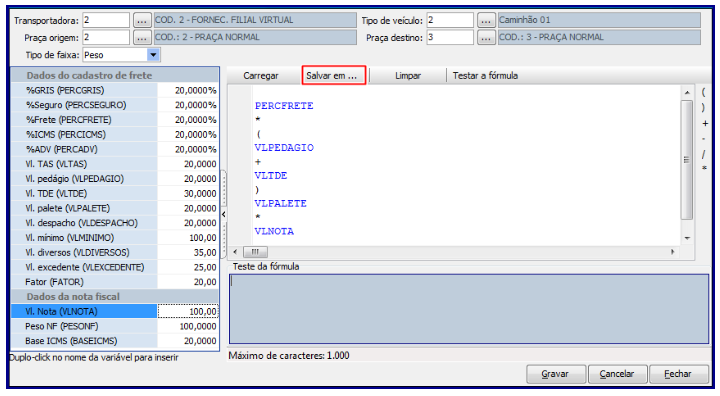Viewport: 720px width, 396px height.
Task: Select the Vl. TDE (VLTDE) row
Action: click(x=115, y=193)
